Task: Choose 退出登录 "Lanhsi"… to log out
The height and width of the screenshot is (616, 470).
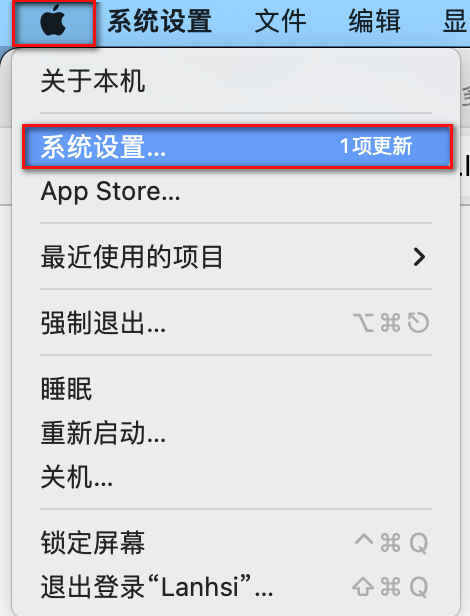Action: [236, 587]
